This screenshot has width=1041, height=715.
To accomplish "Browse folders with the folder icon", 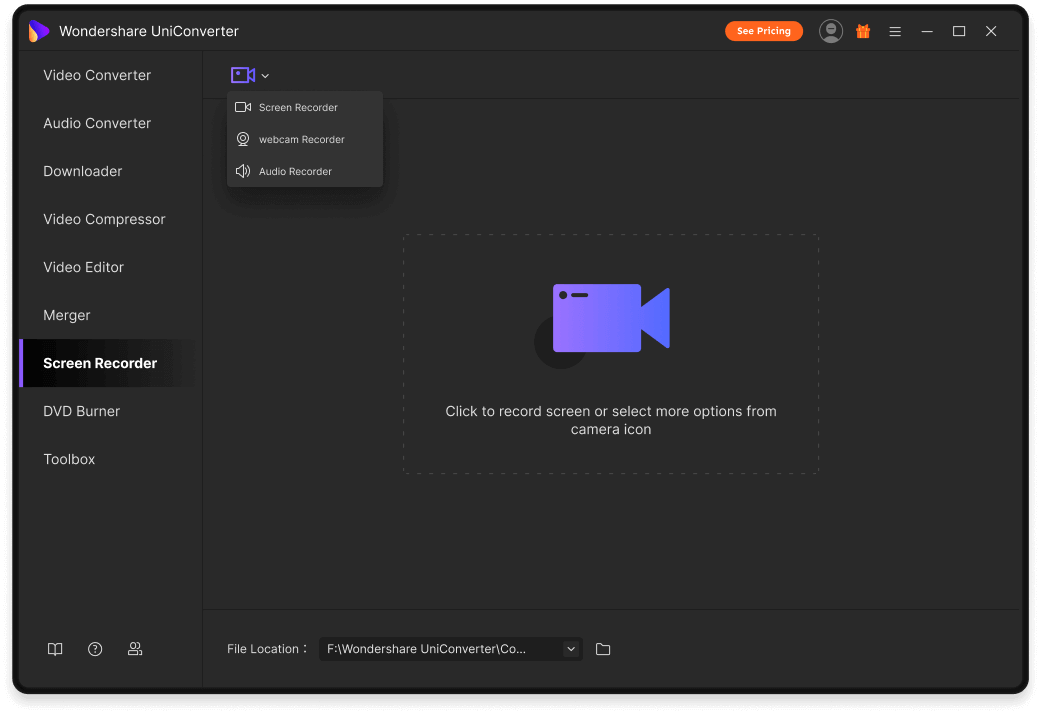I will (x=603, y=648).
